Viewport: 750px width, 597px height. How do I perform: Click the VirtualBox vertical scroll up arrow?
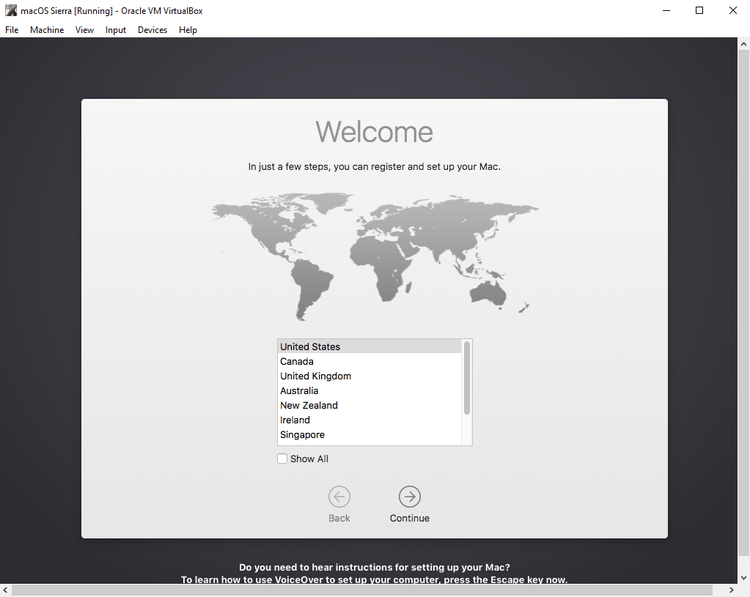click(x=743, y=44)
